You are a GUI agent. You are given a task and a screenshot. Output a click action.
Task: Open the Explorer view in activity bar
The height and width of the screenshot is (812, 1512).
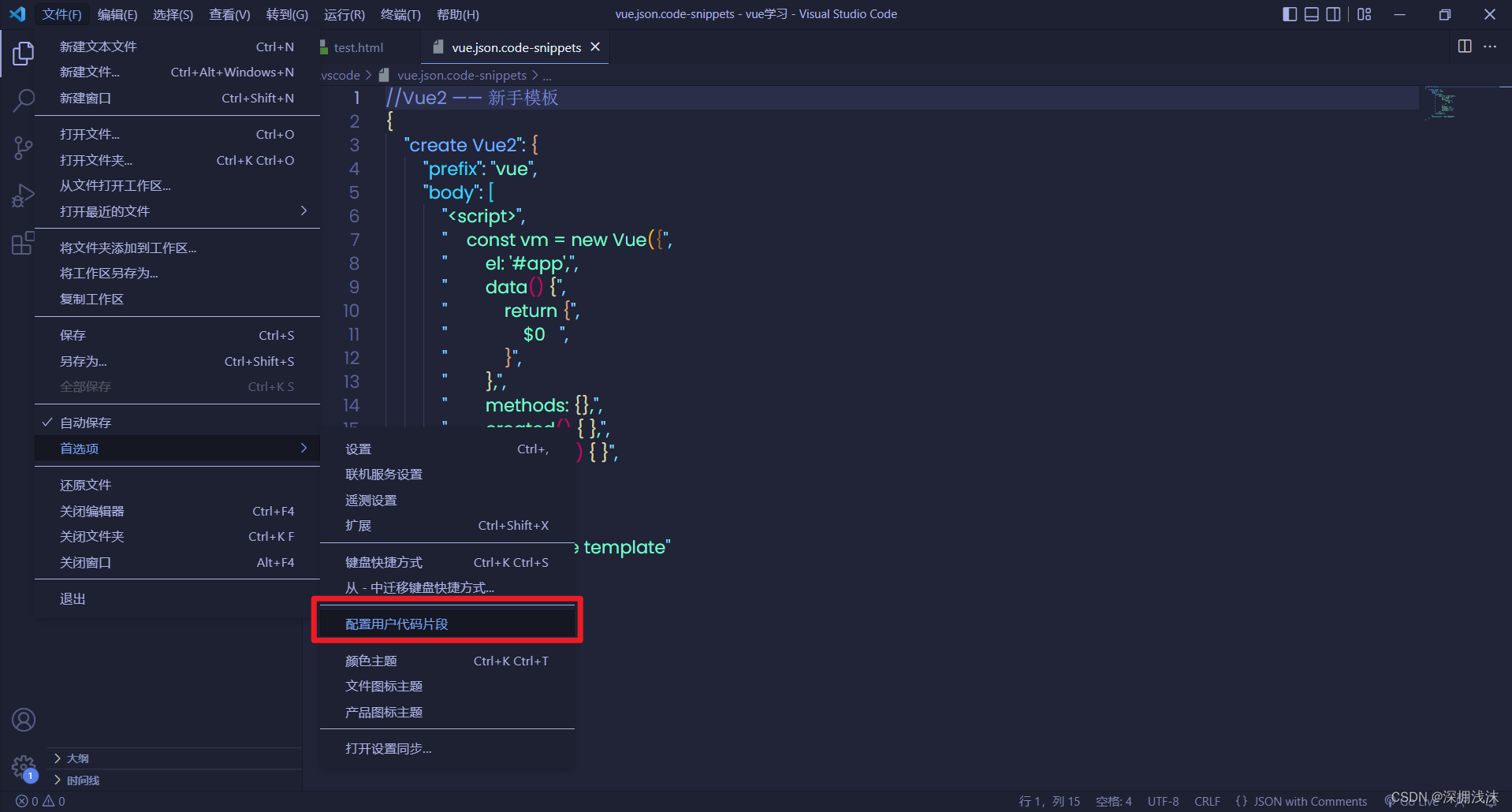pos(23,54)
